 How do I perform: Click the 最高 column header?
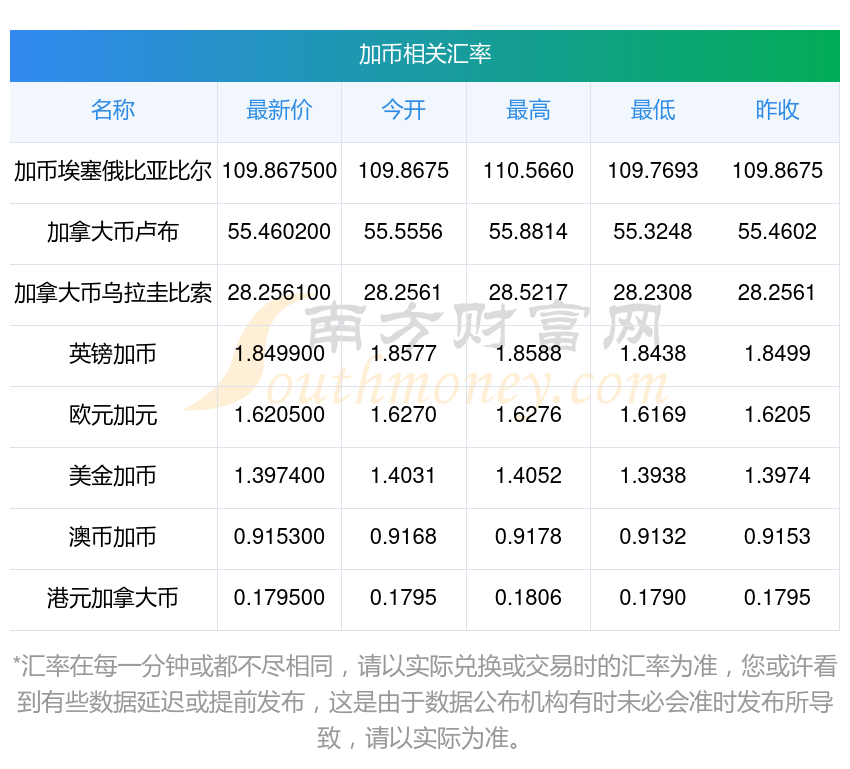[528, 111]
